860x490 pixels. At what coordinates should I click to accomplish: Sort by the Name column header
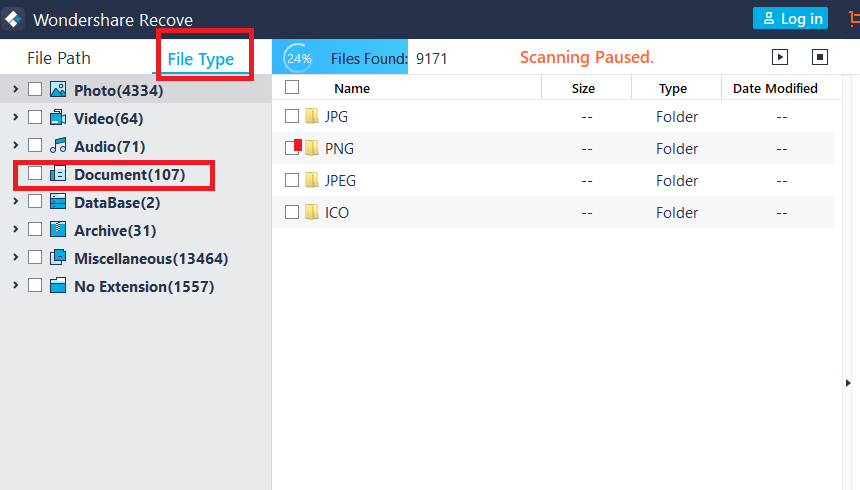point(352,88)
